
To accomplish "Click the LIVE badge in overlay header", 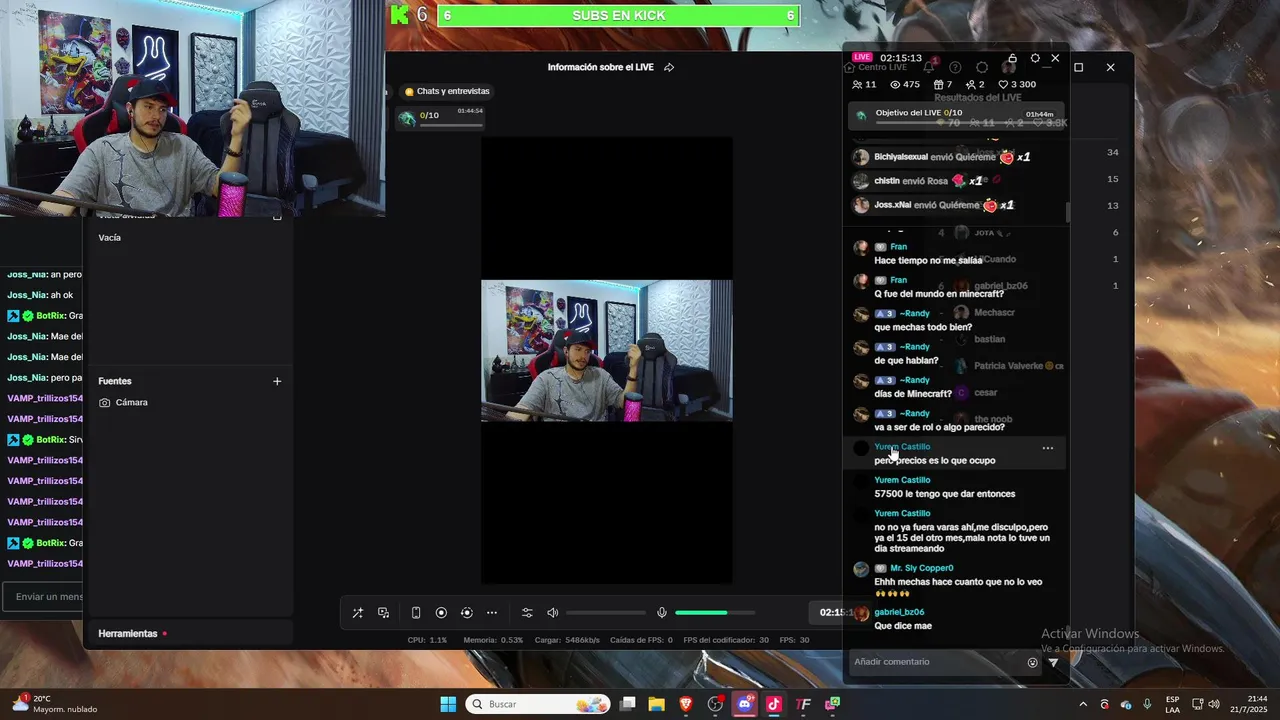I will coord(862,58).
